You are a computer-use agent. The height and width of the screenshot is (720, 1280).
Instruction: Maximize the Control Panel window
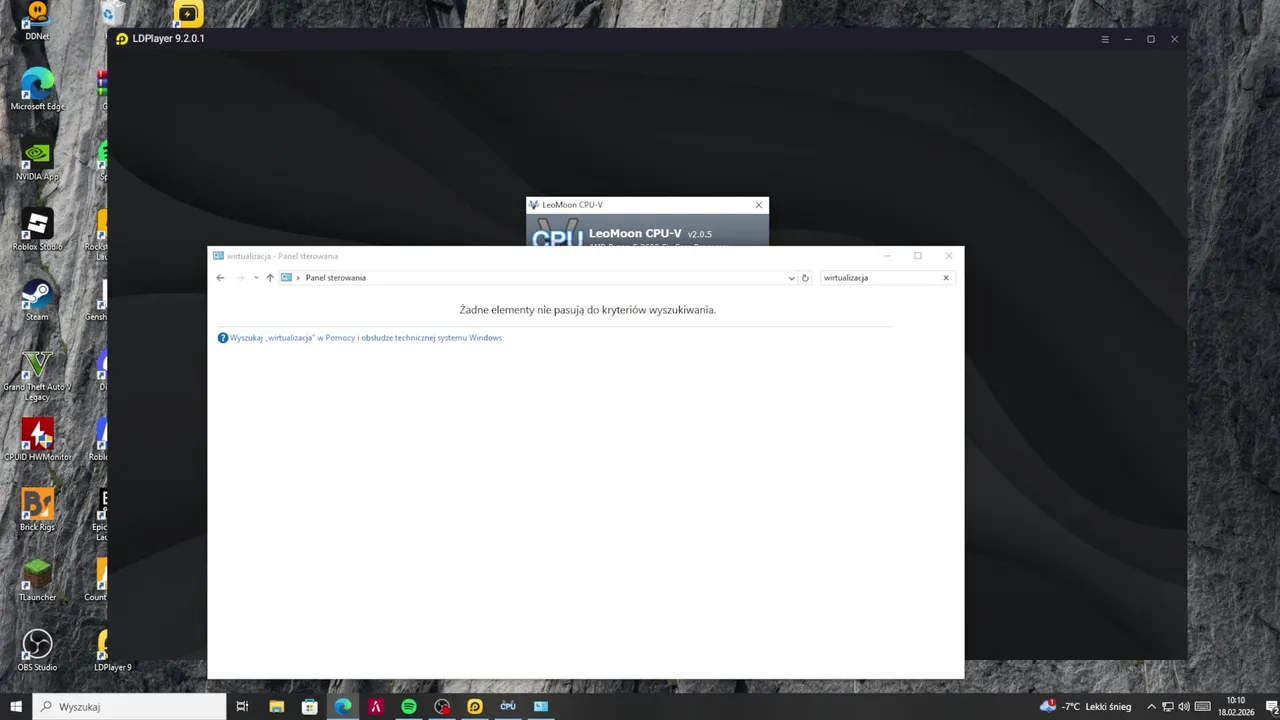point(918,256)
